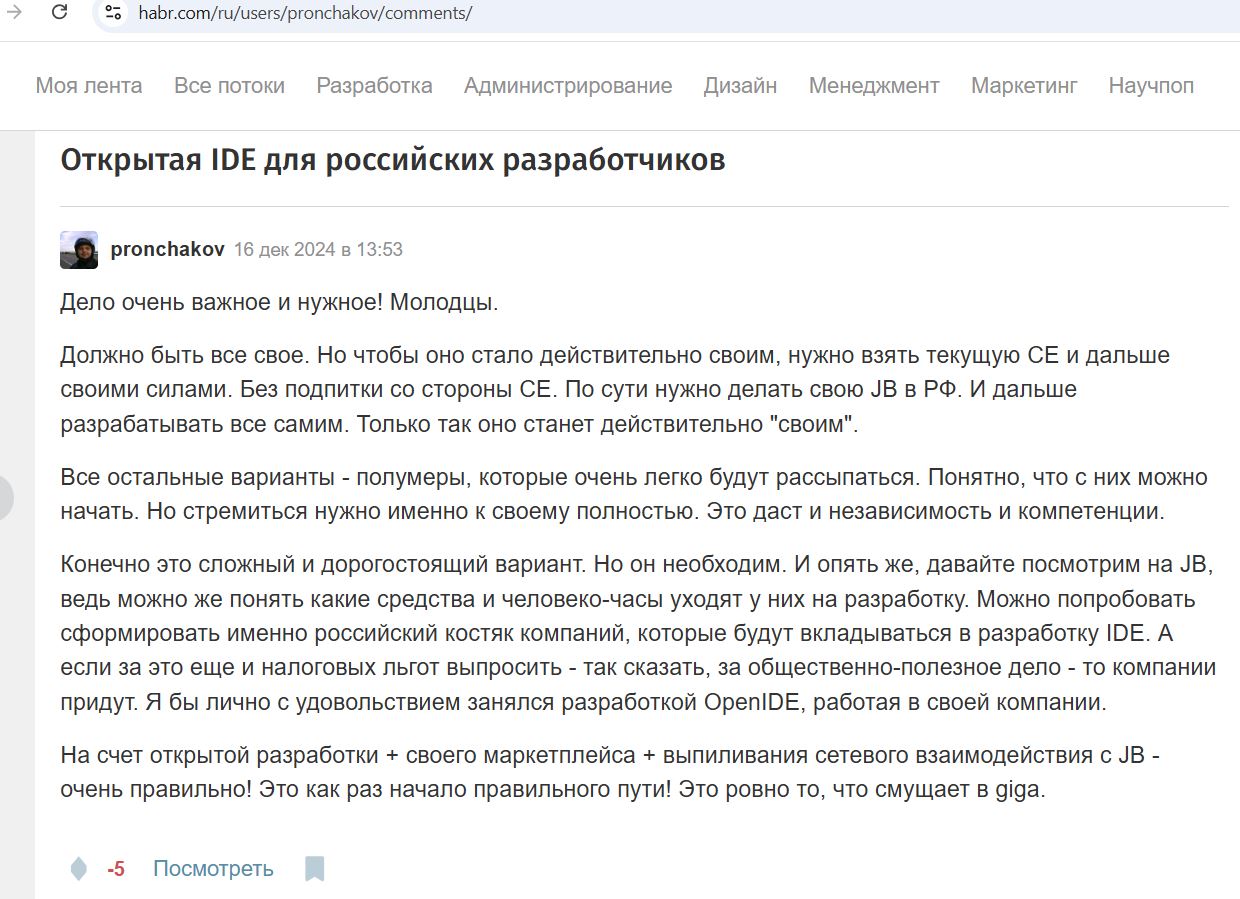Bookmark the comment with the bookmark icon
Screen dimensions: 1240x899
(x=315, y=869)
